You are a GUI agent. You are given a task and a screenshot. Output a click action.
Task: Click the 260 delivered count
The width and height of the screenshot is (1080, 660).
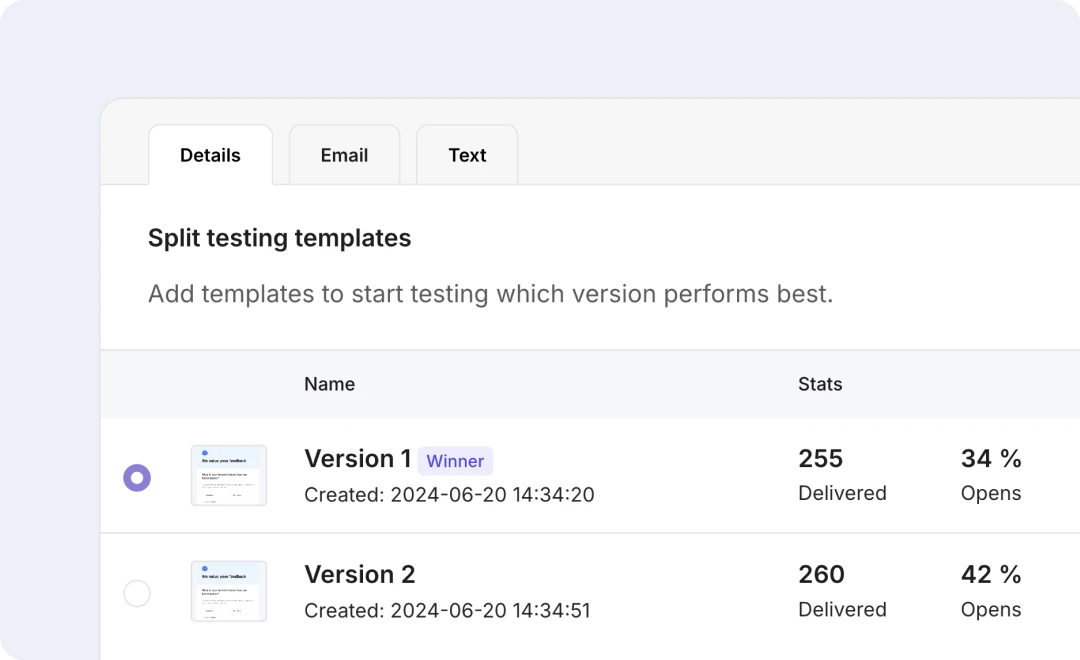pos(821,575)
